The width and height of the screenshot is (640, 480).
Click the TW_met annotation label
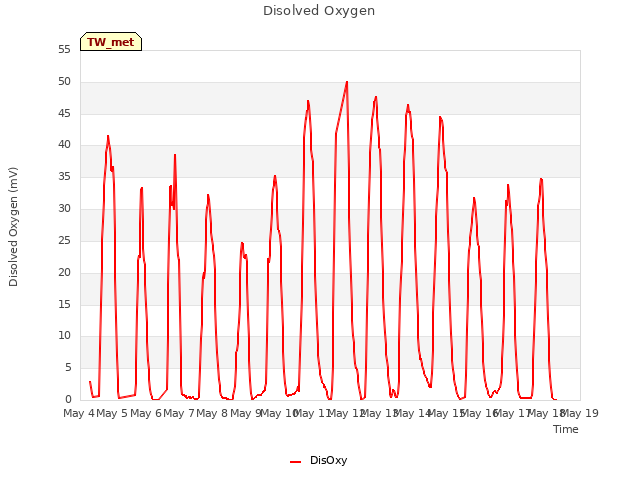(x=111, y=42)
